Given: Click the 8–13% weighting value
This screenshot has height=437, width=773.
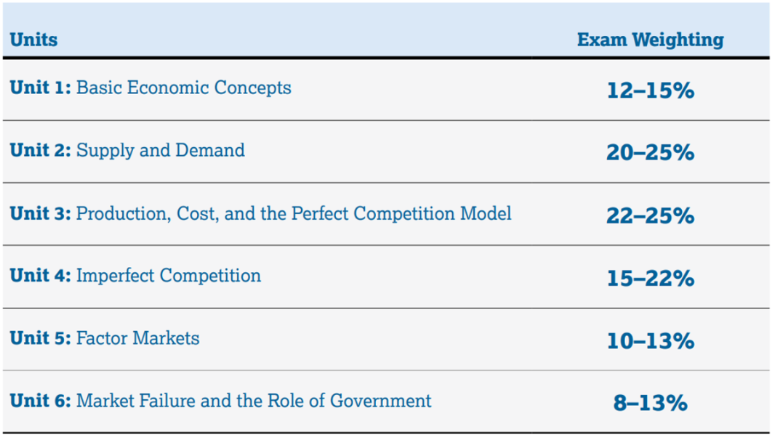Looking at the screenshot, I should tap(650, 403).
